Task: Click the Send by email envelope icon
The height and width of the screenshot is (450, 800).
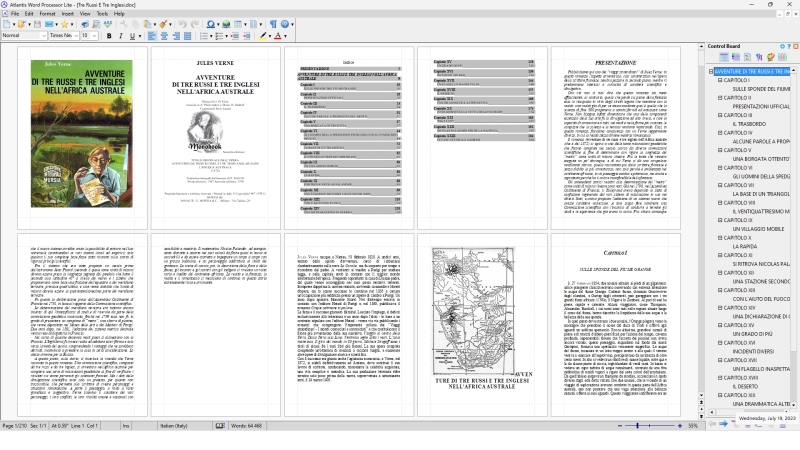Action: [x=49, y=24]
